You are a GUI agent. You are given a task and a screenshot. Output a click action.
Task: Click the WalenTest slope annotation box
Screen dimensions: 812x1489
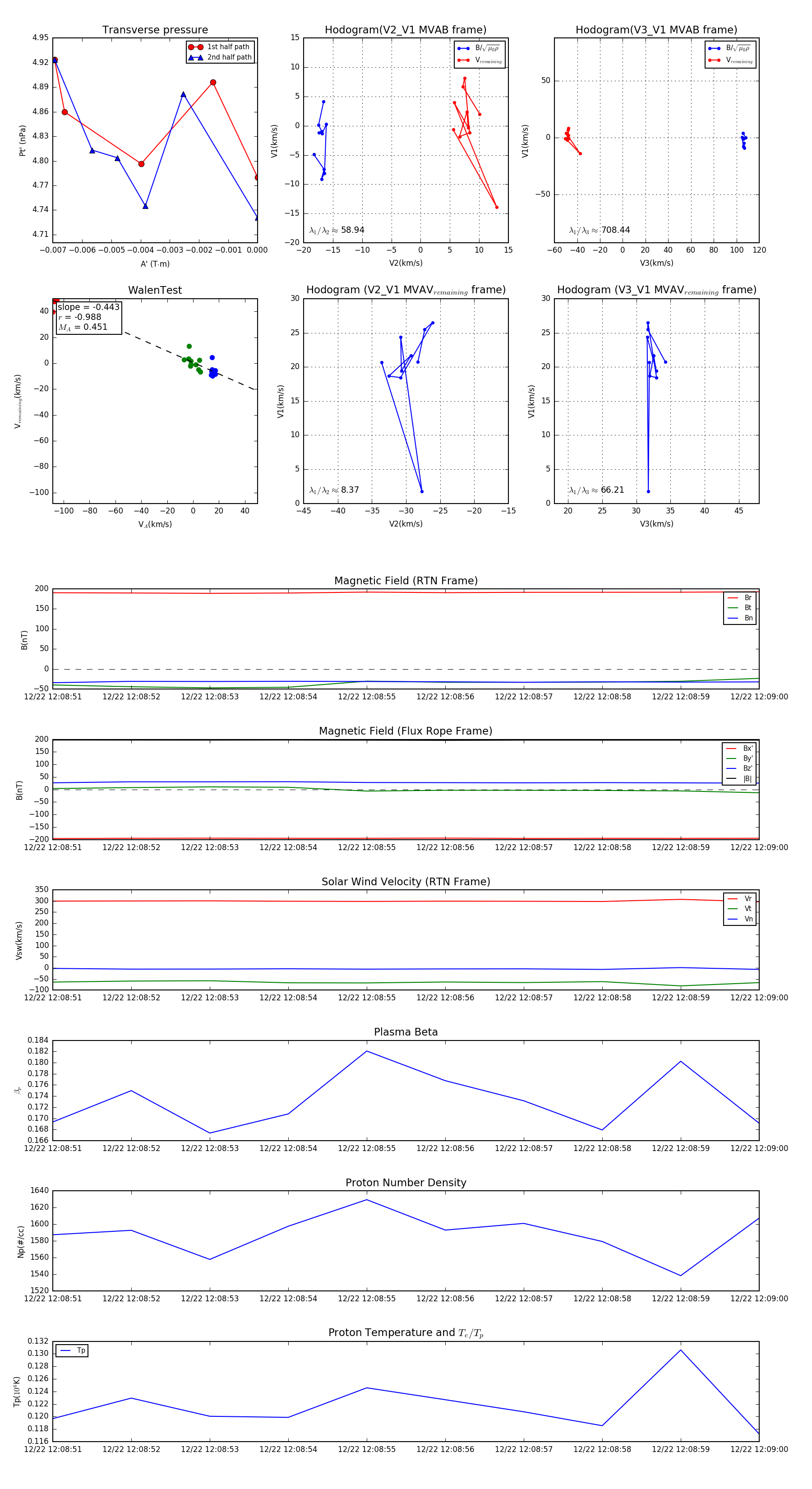pyautogui.click(x=88, y=317)
